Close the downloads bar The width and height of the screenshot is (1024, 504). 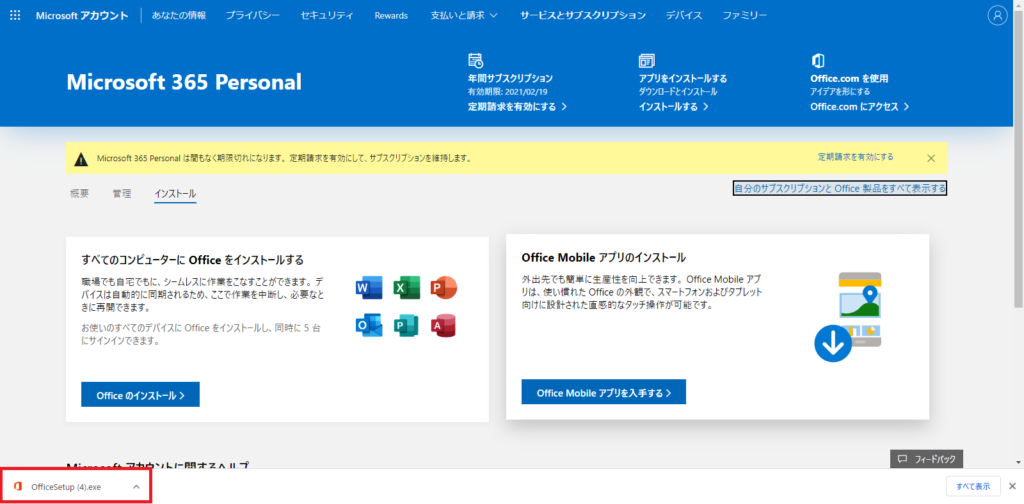tap(1012, 486)
